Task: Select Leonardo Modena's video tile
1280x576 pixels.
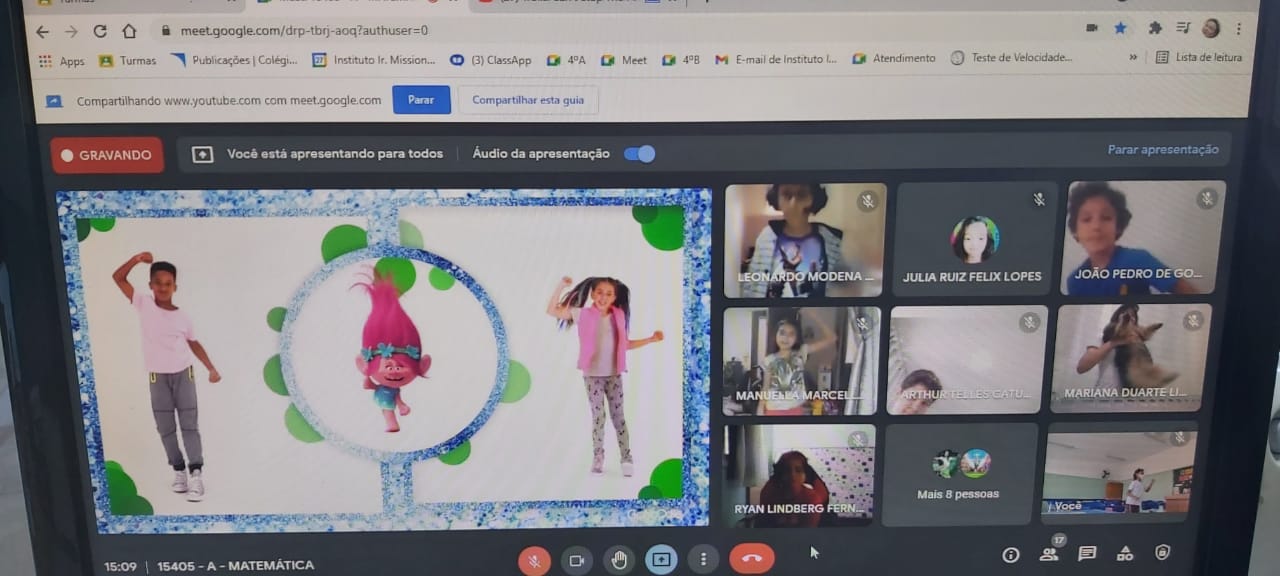Action: pos(805,240)
